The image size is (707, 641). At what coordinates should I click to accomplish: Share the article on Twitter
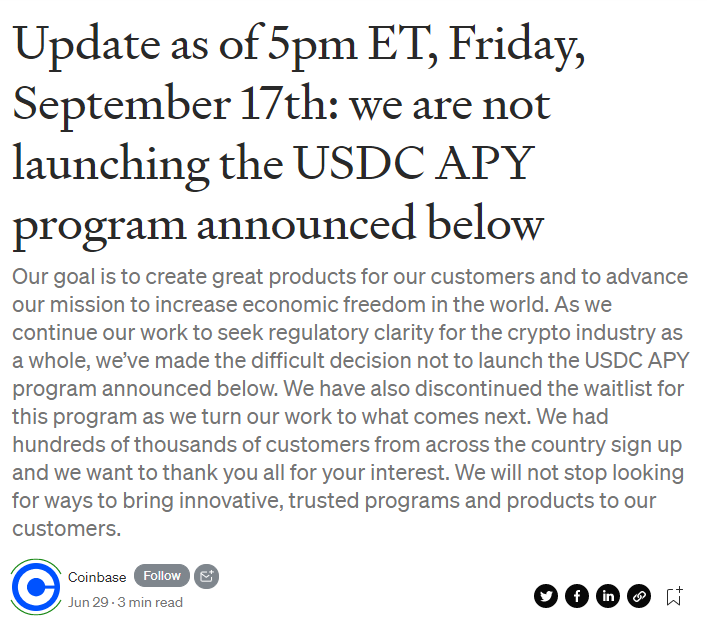point(546,596)
